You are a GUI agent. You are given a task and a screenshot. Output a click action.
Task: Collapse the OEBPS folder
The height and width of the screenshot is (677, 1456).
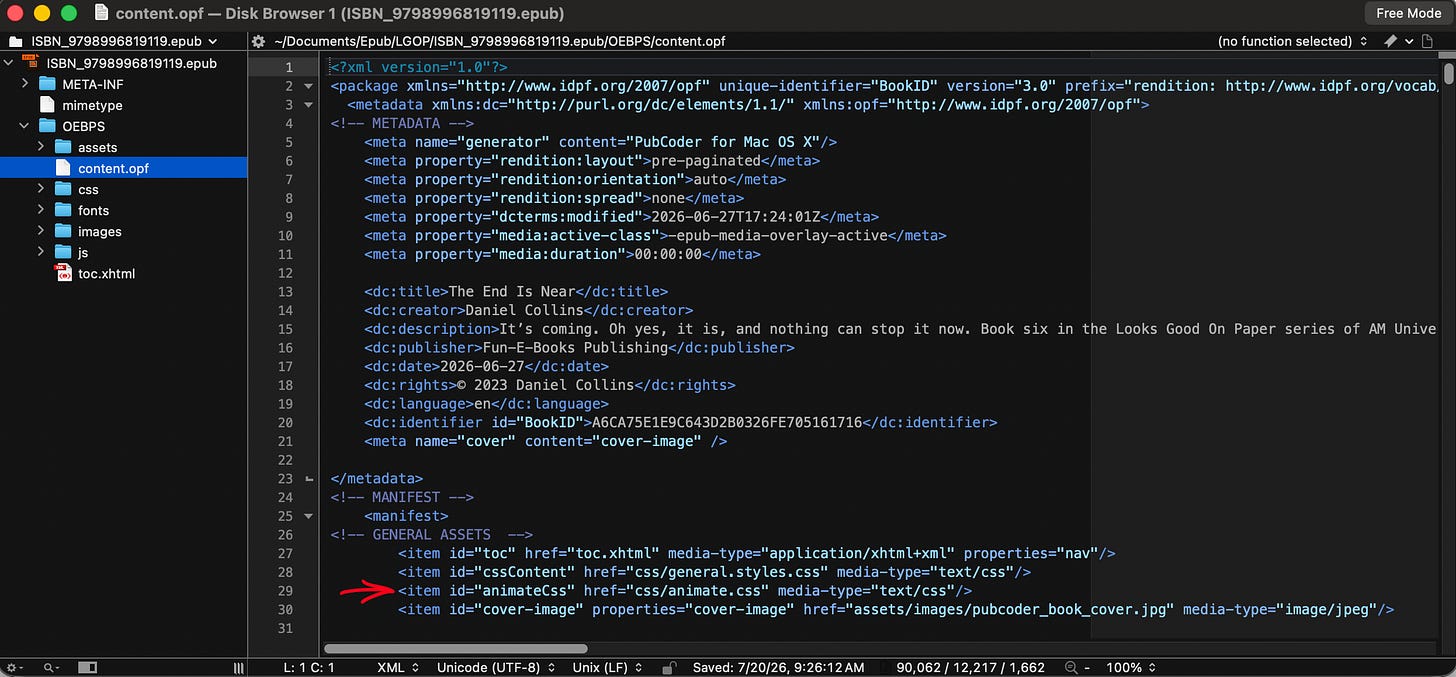pyautogui.click(x=25, y=126)
